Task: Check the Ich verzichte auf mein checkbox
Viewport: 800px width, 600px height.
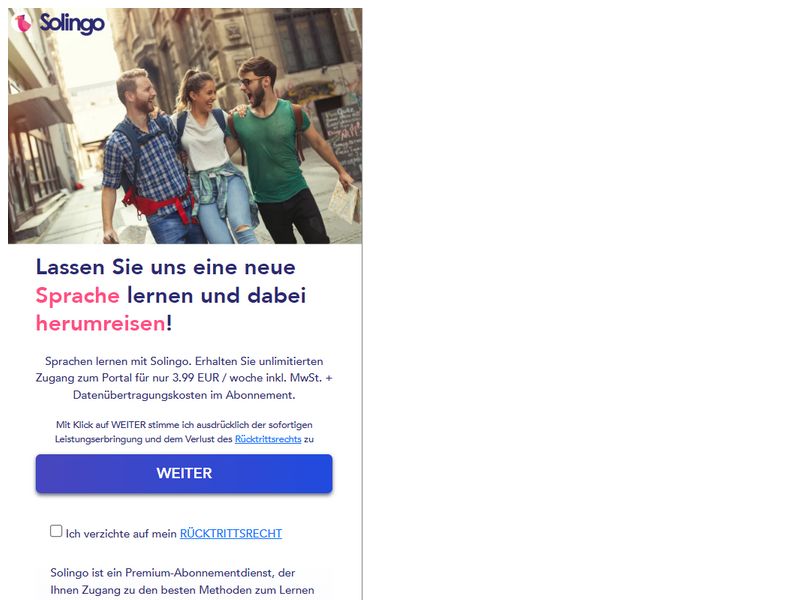Action: 56,531
